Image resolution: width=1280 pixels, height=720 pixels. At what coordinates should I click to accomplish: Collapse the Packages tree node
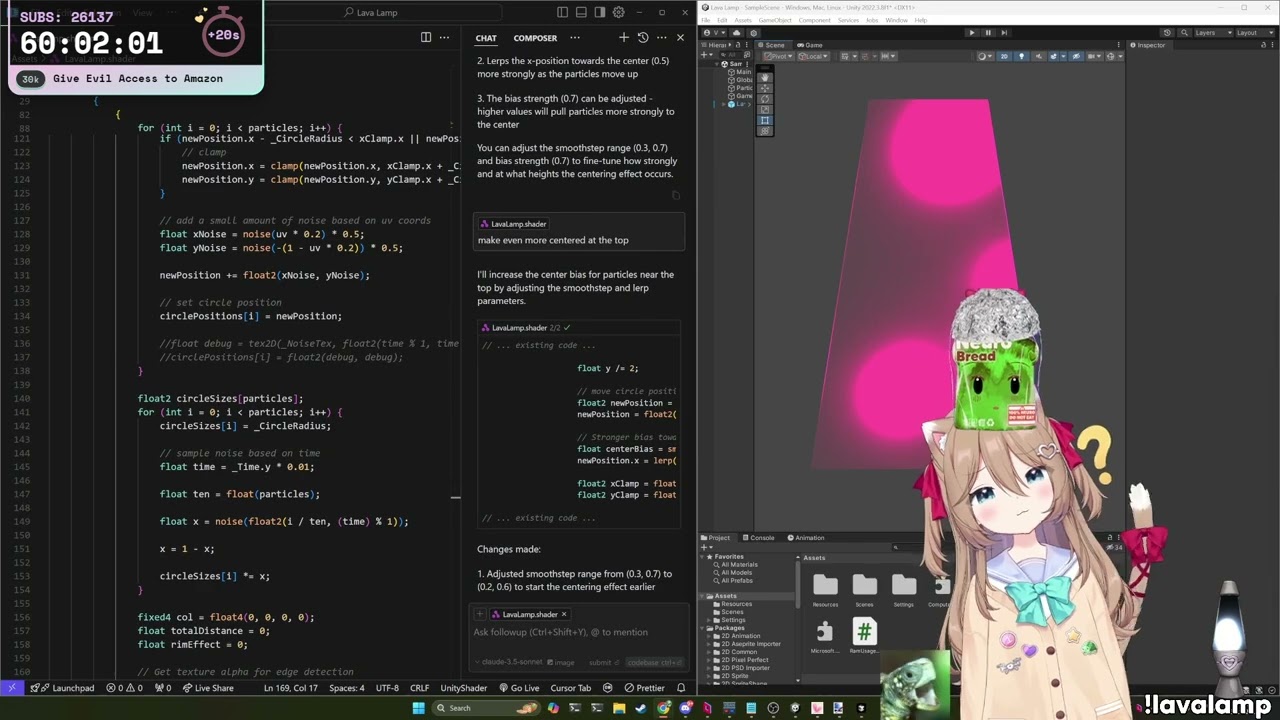click(x=704, y=628)
